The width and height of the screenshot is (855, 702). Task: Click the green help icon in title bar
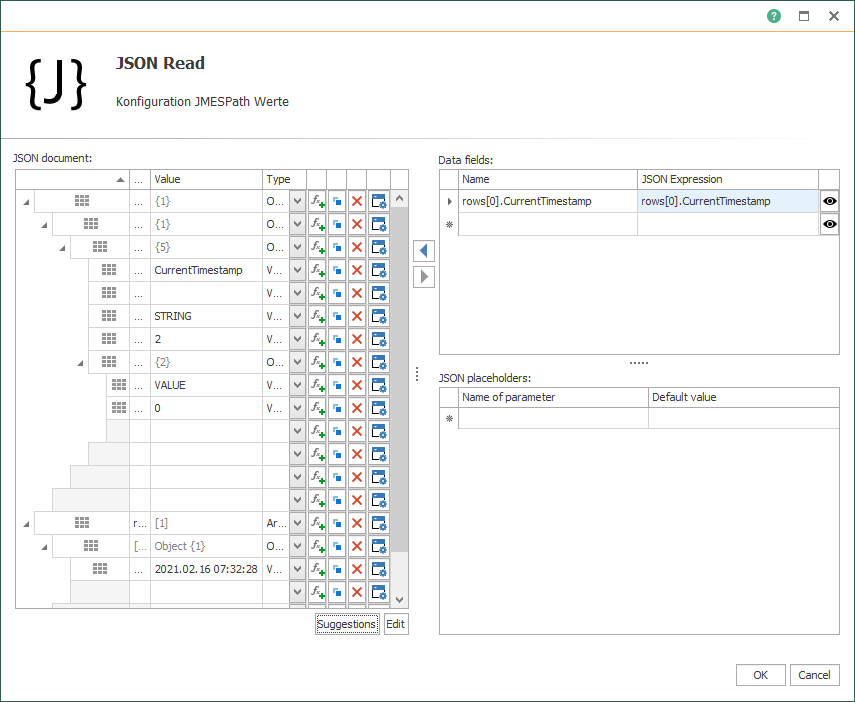point(774,16)
